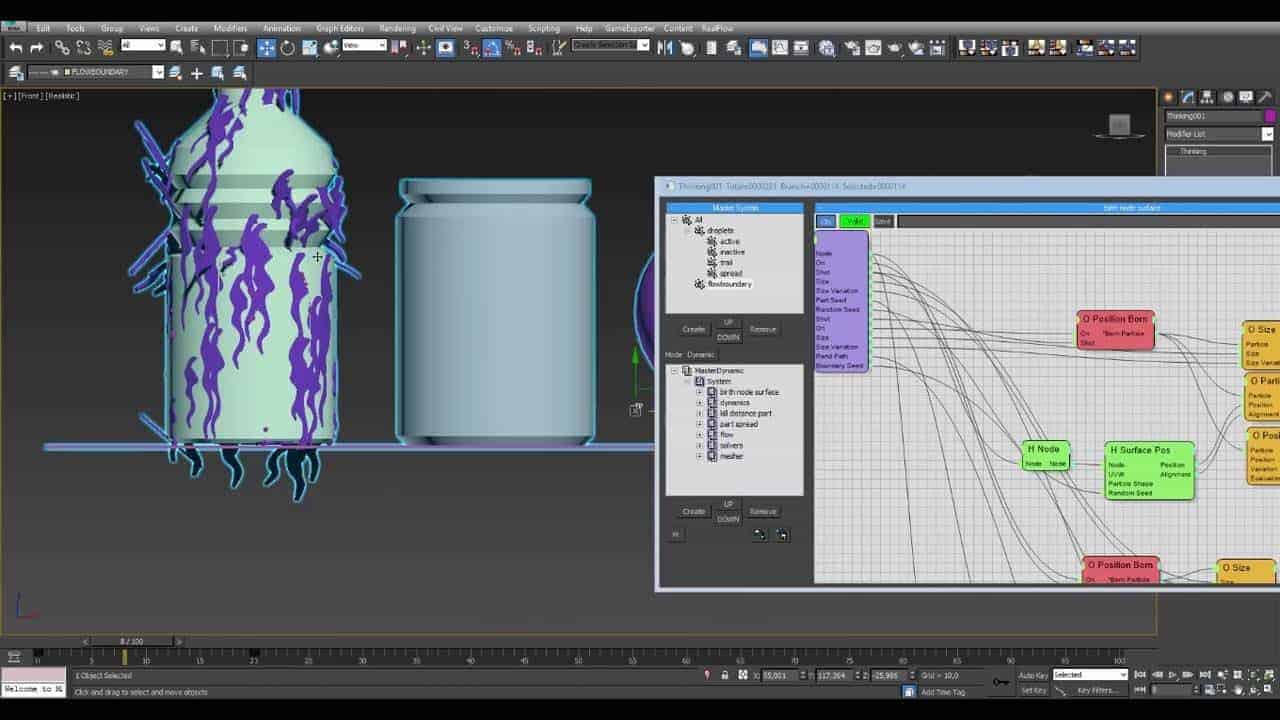
Task: Select the Rotate transform tool
Action: point(288,47)
